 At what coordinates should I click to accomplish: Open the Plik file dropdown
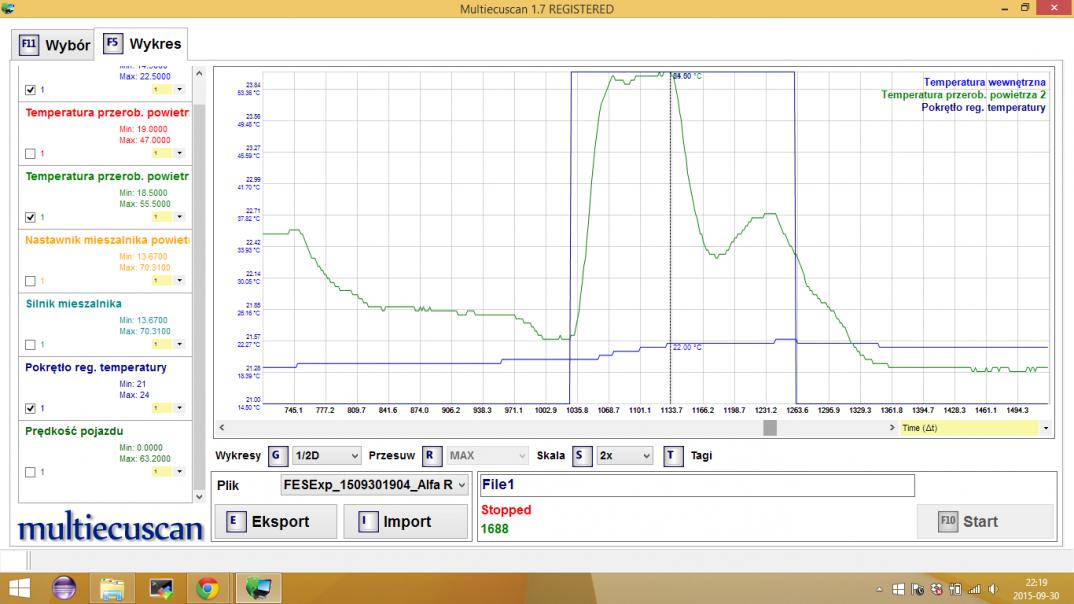pos(375,485)
